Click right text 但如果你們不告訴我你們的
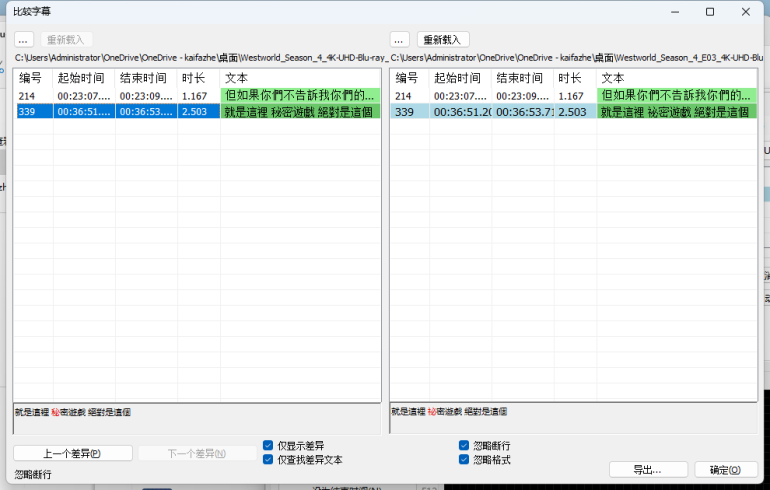The width and height of the screenshot is (770, 490). (675, 96)
